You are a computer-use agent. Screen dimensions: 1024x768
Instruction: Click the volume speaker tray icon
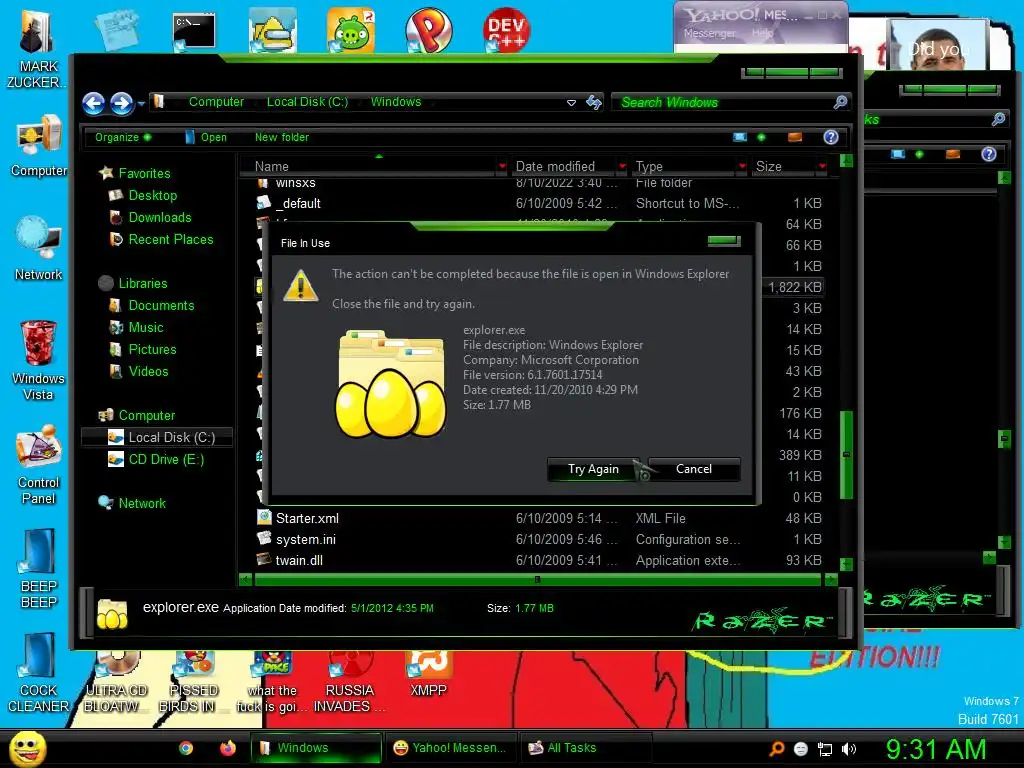pyautogui.click(x=849, y=749)
